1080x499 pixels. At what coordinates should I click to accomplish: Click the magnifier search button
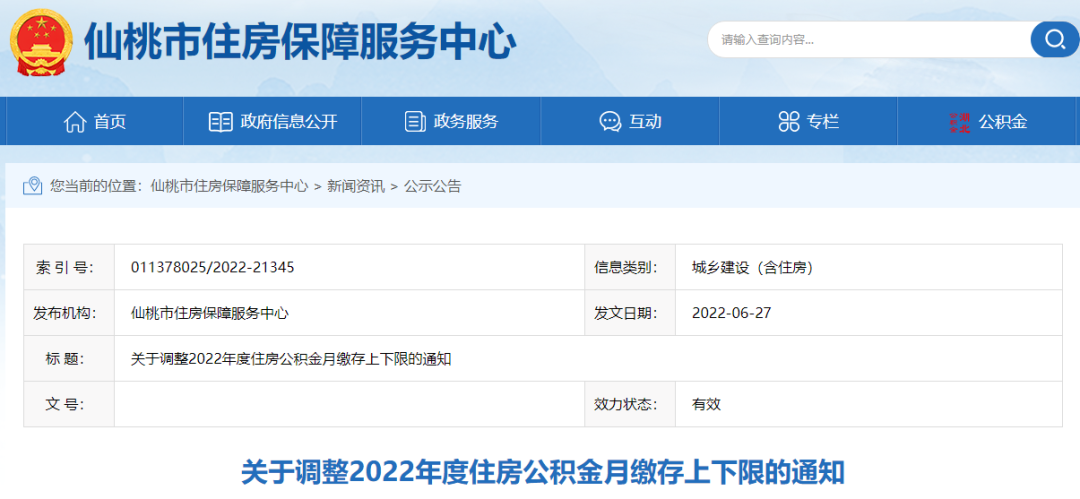click(1054, 39)
